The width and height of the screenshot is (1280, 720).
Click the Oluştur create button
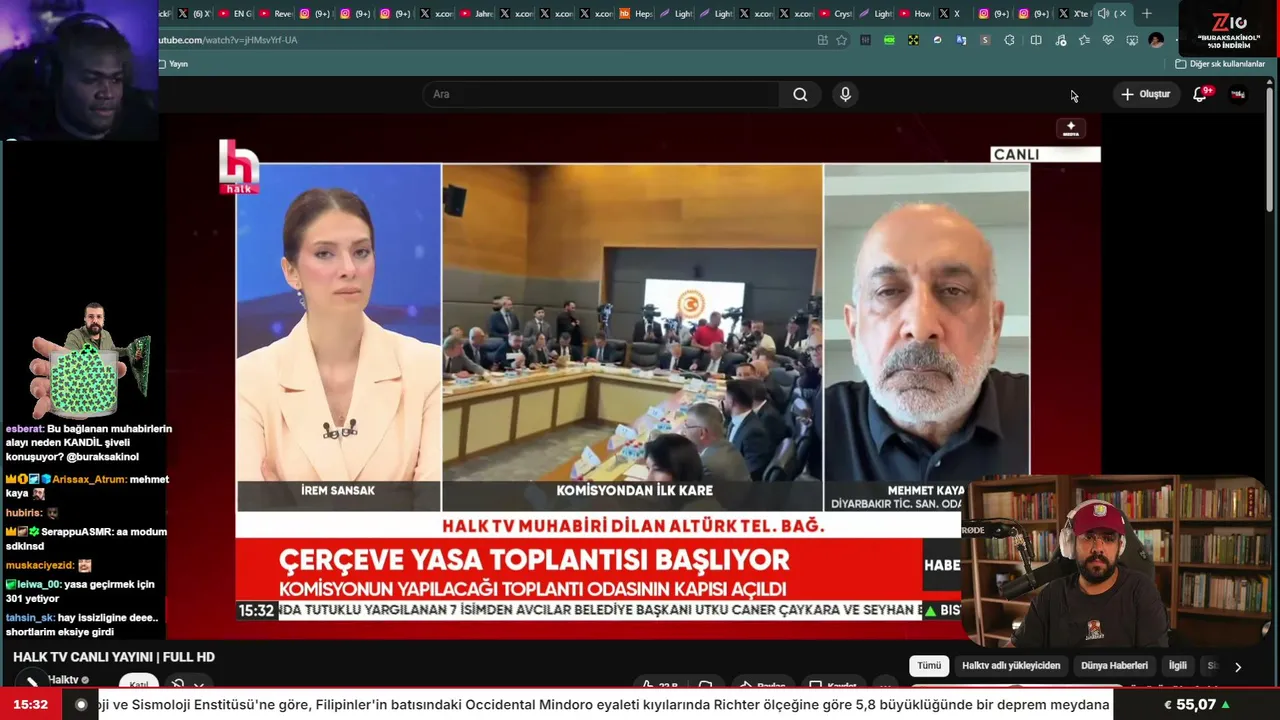1145,94
